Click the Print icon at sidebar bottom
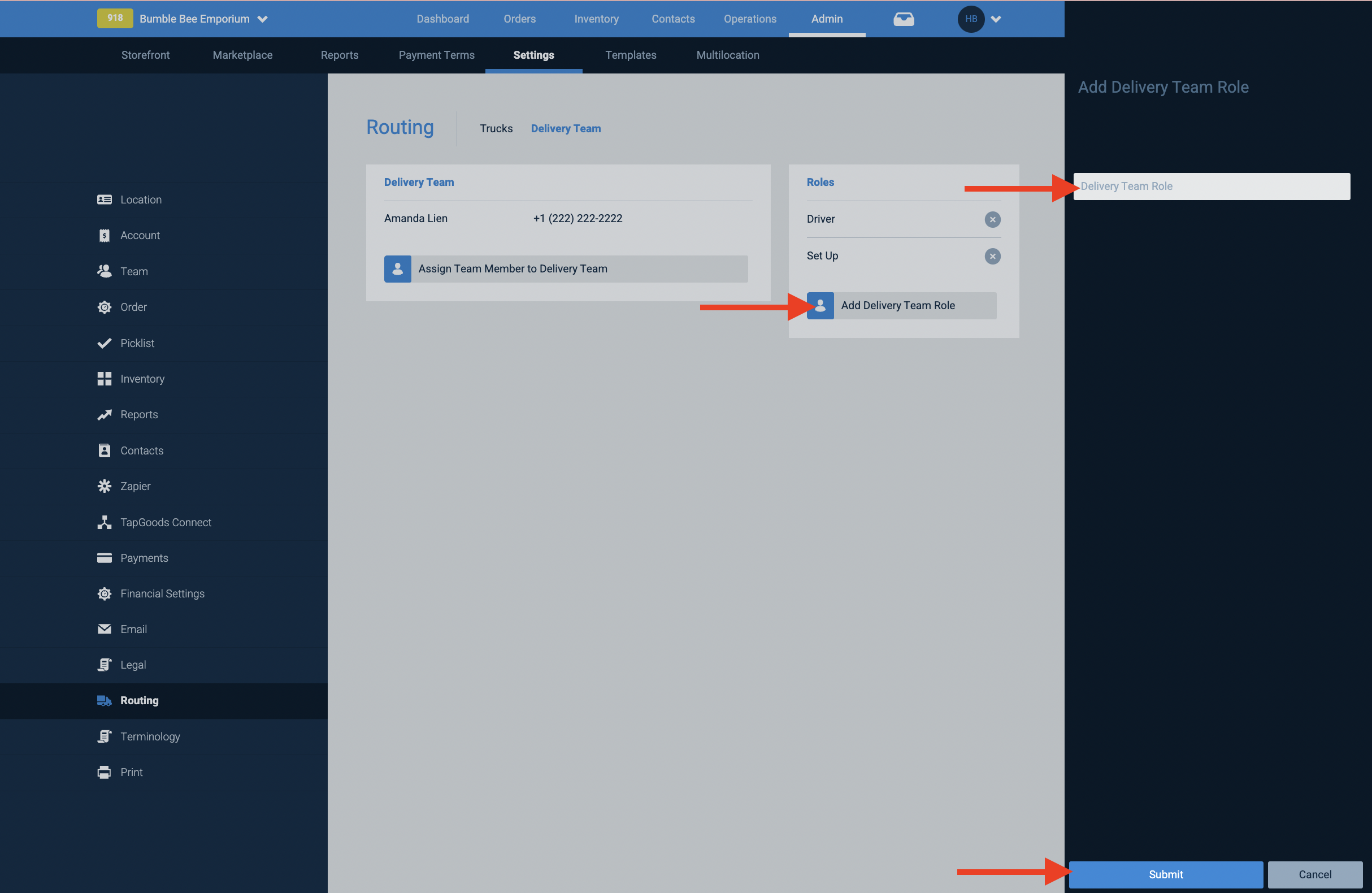Screen dimensions: 1372x893 click(x=105, y=772)
